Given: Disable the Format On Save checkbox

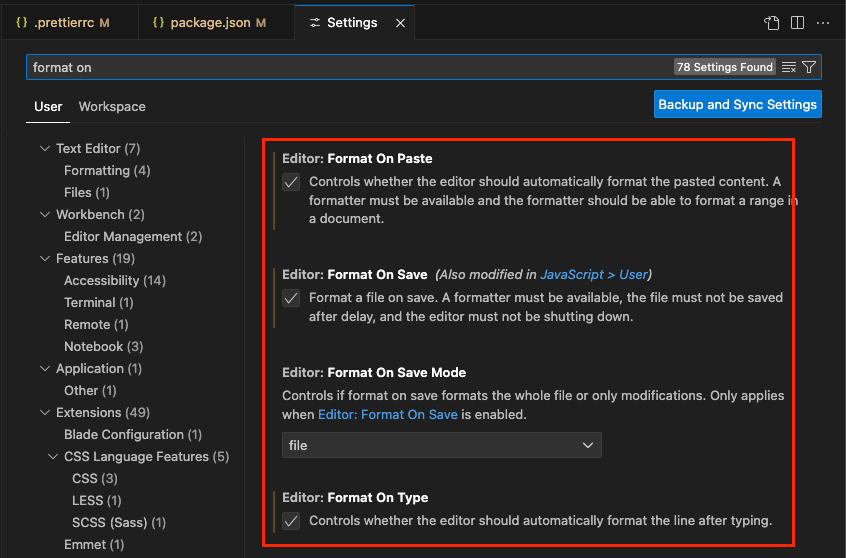Looking at the screenshot, I should point(291,298).
